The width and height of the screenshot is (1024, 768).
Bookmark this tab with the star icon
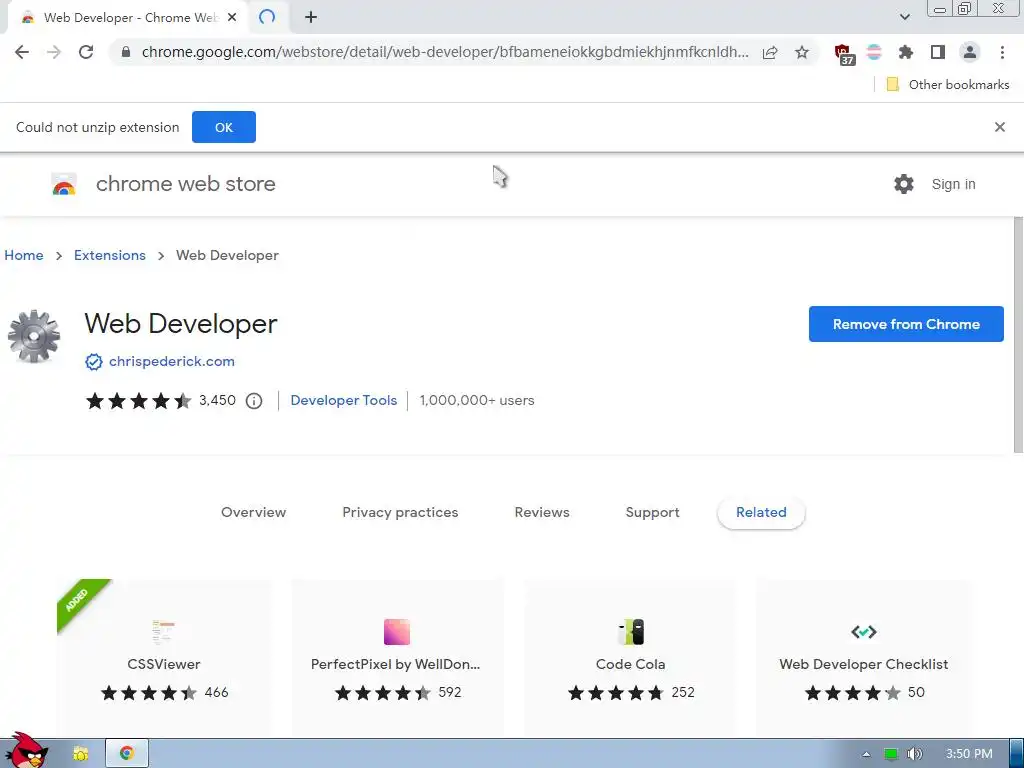click(x=802, y=52)
